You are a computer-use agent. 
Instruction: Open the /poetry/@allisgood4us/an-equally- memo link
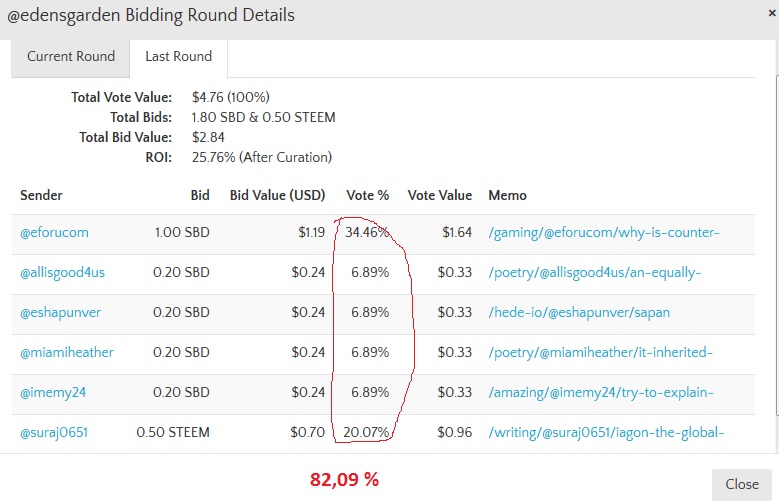tap(595, 272)
